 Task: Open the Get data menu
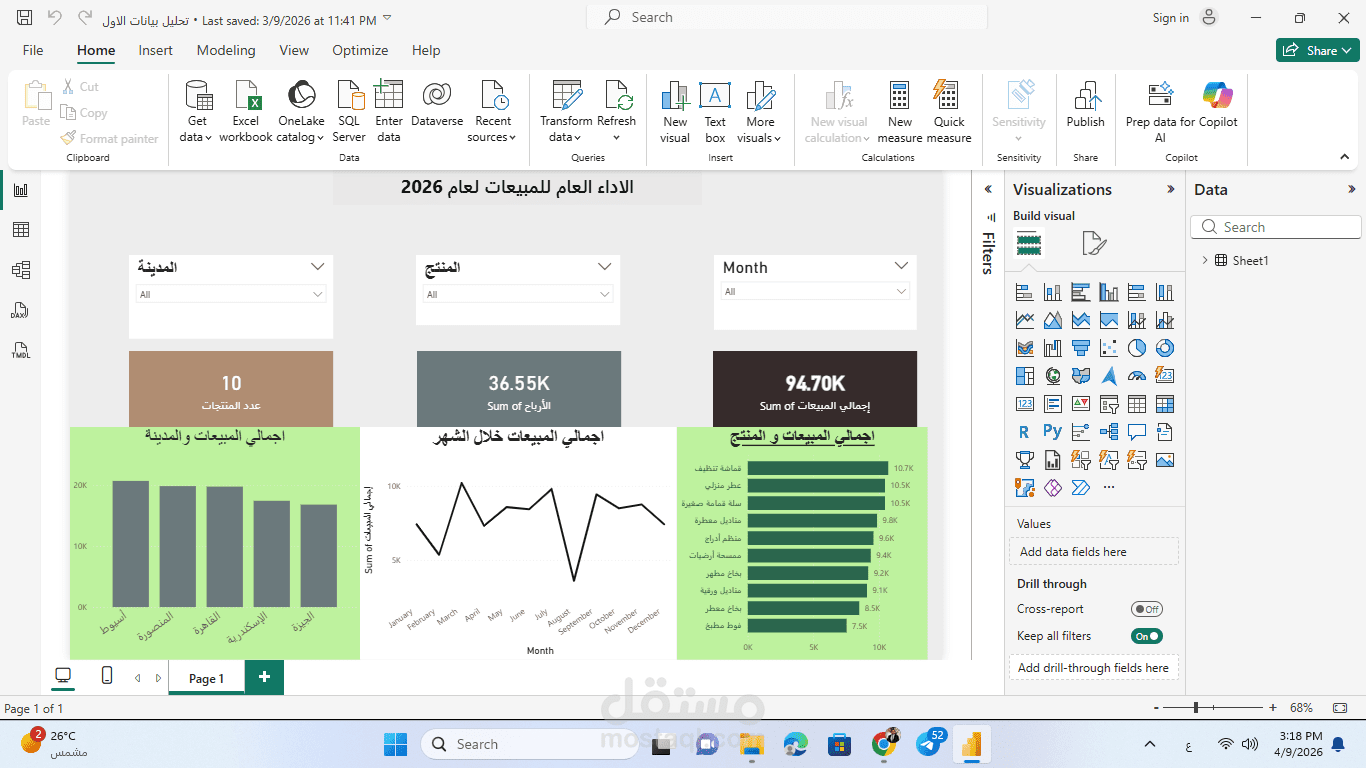click(197, 111)
